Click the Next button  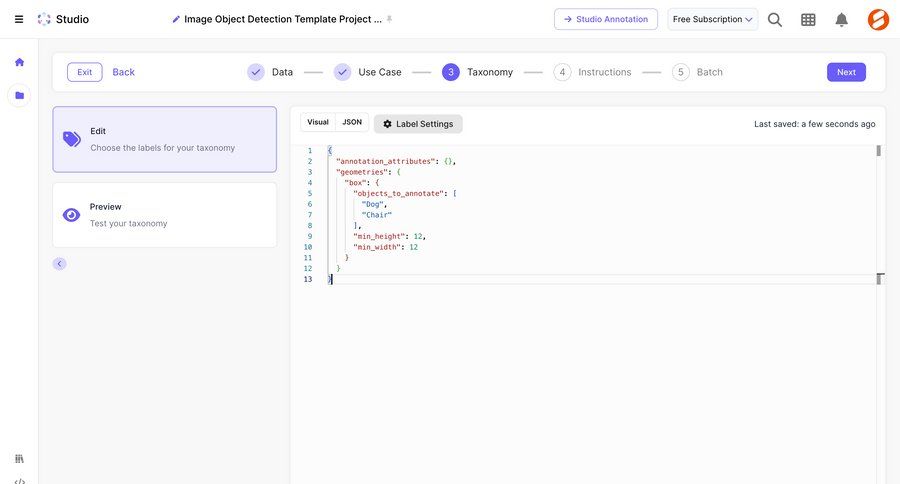(x=845, y=72)
